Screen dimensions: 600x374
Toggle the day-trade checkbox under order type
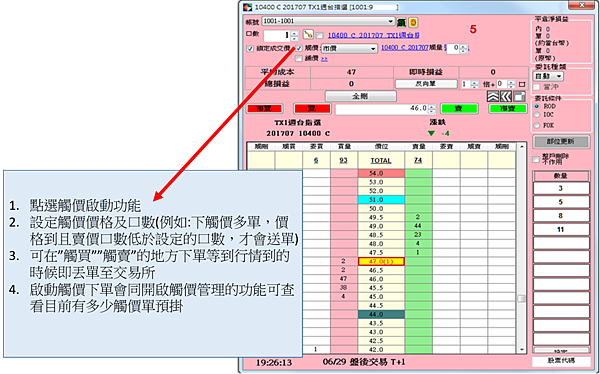pos(536,87)
